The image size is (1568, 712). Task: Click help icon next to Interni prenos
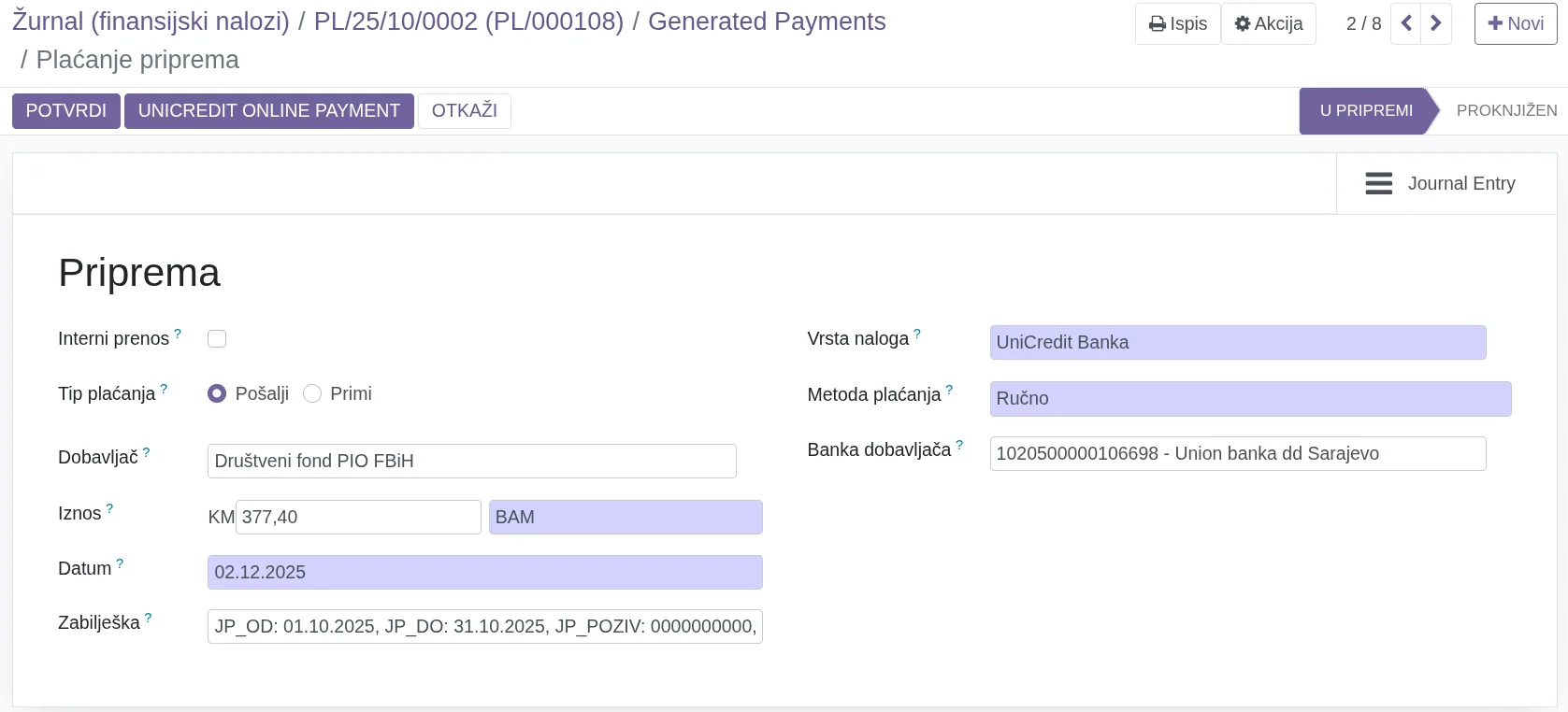pyautogui.click(x=178, y=334)
